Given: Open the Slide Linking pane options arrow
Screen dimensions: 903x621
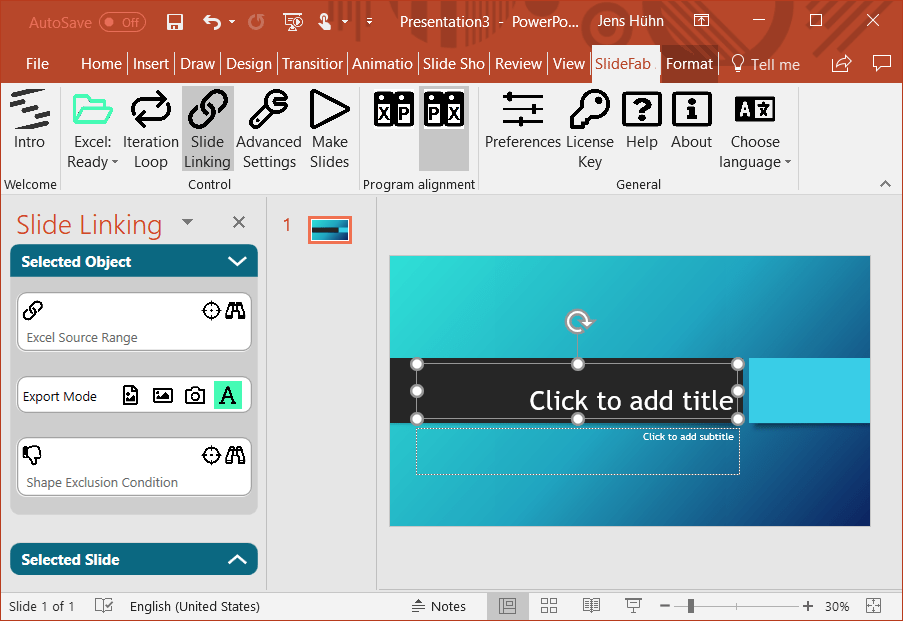Looking at the screenshot, I should (187, 222).
